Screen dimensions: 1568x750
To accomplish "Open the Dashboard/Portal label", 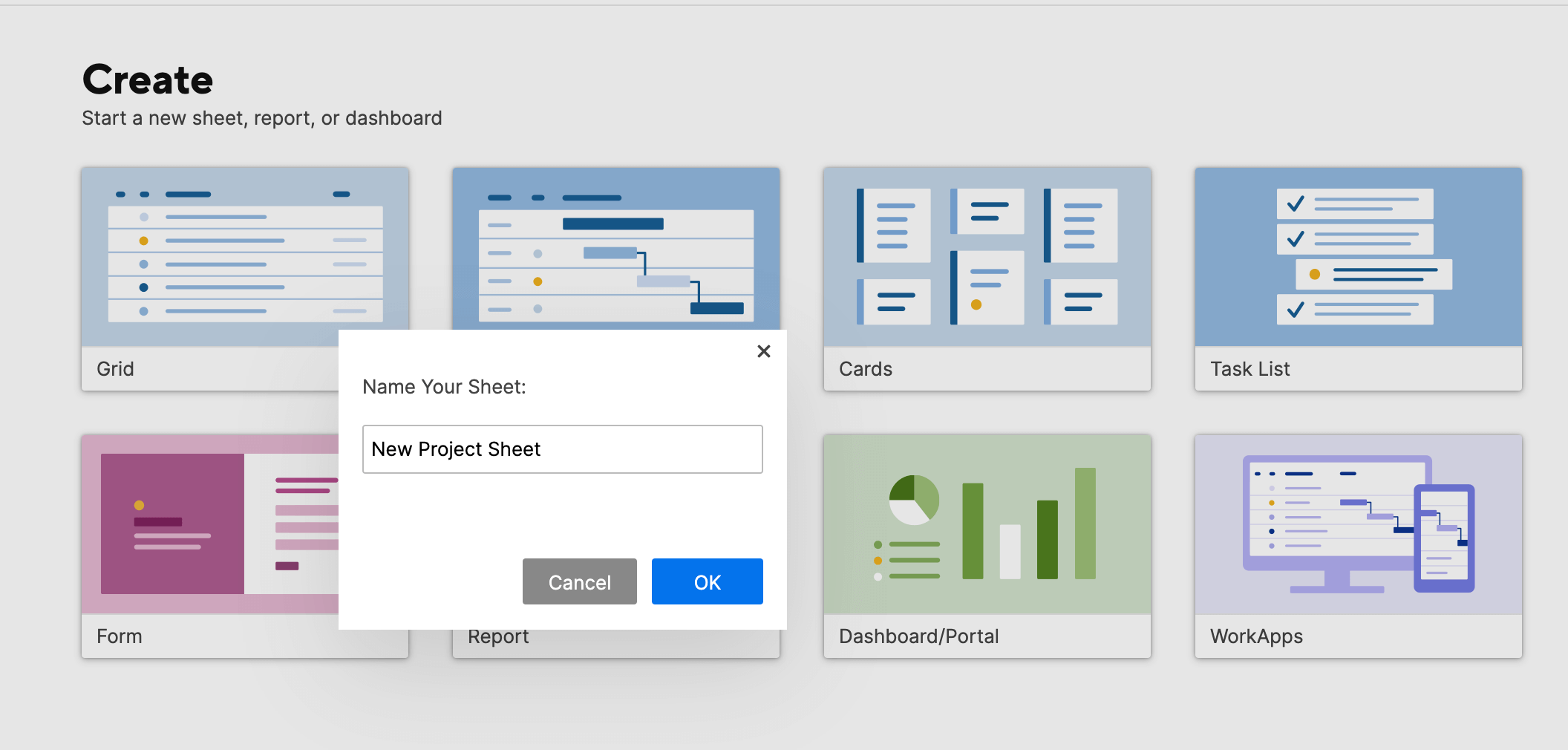I will [918, 636].
